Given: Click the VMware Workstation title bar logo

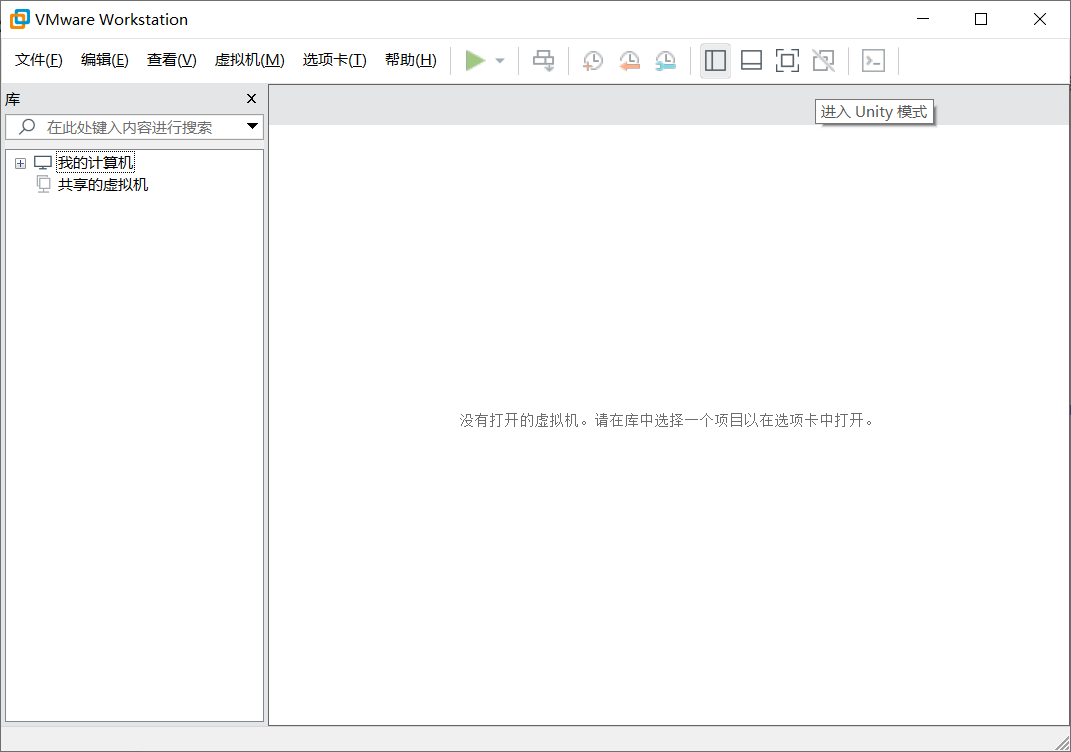Looking at the screenshot, I should tap(20, 19).
